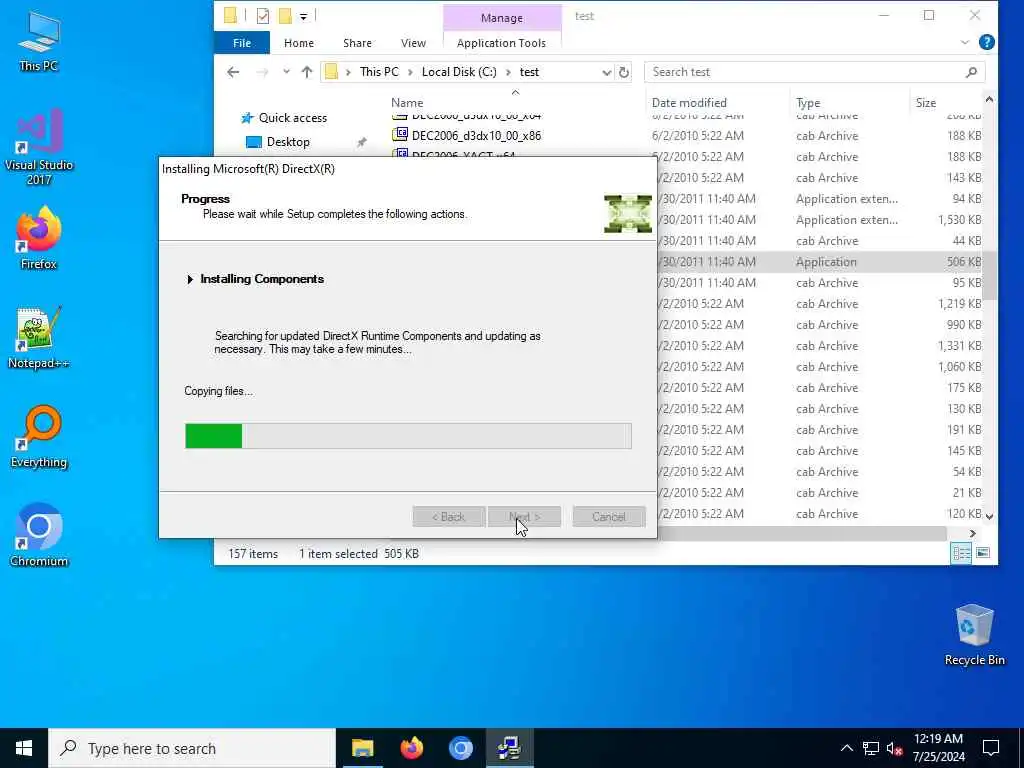The height and width of the screenshot is (768, 1024).
Task: Open the Share ribbon tab
Action: pyautogui.click(x=357, y=42)
